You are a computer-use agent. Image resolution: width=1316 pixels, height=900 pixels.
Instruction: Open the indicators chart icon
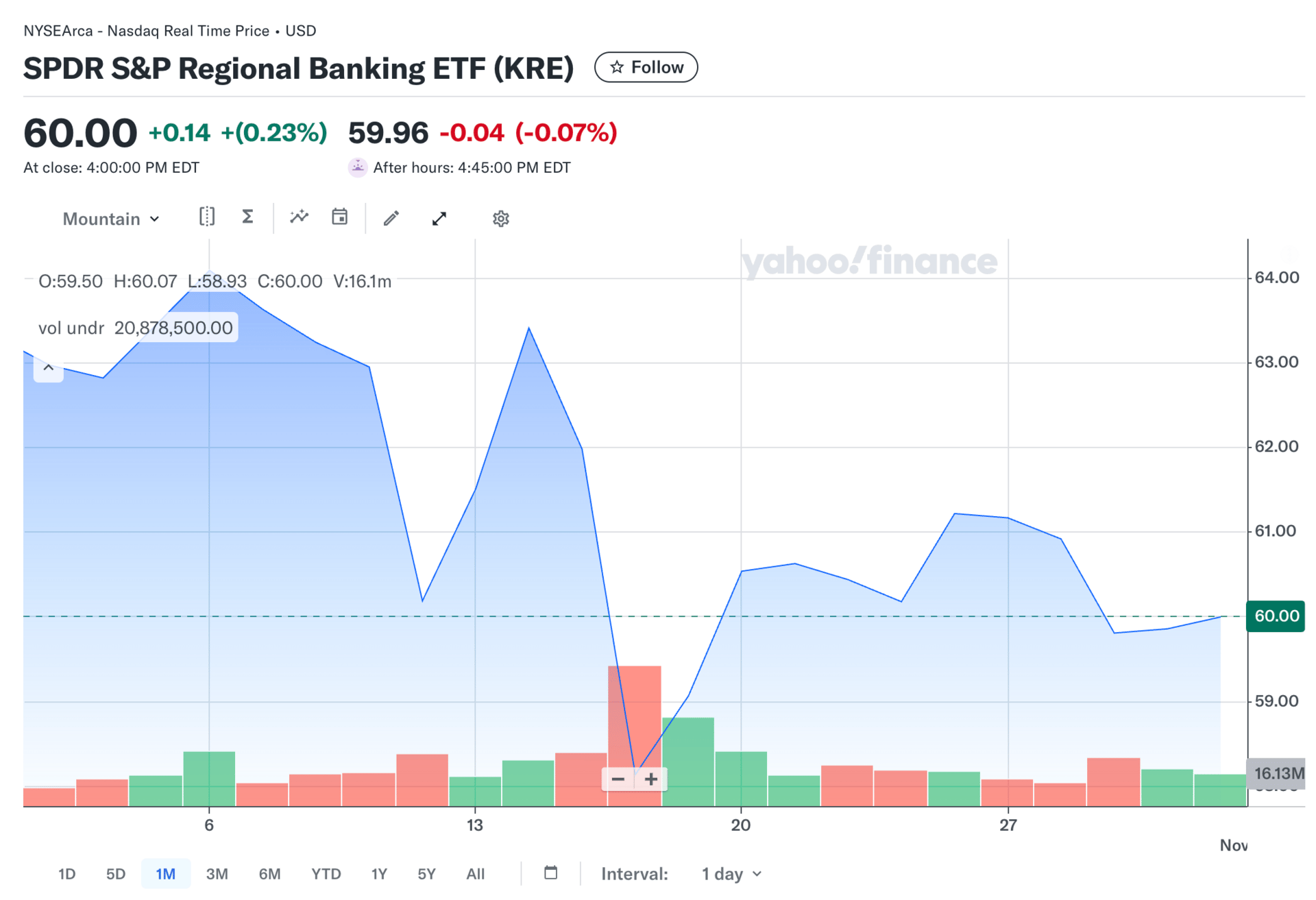[x=299, y=217]
